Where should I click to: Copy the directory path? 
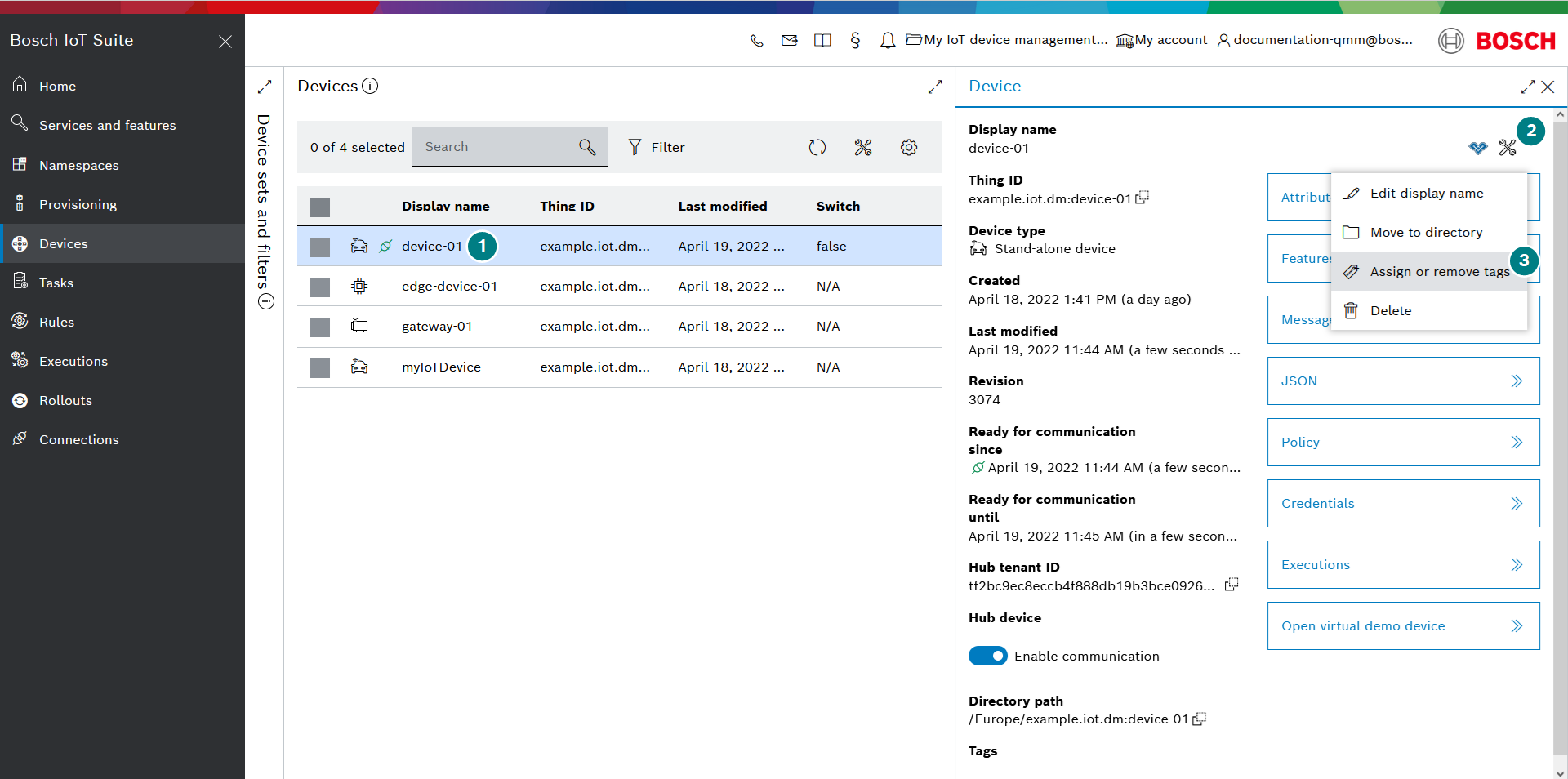[1200, 719]
